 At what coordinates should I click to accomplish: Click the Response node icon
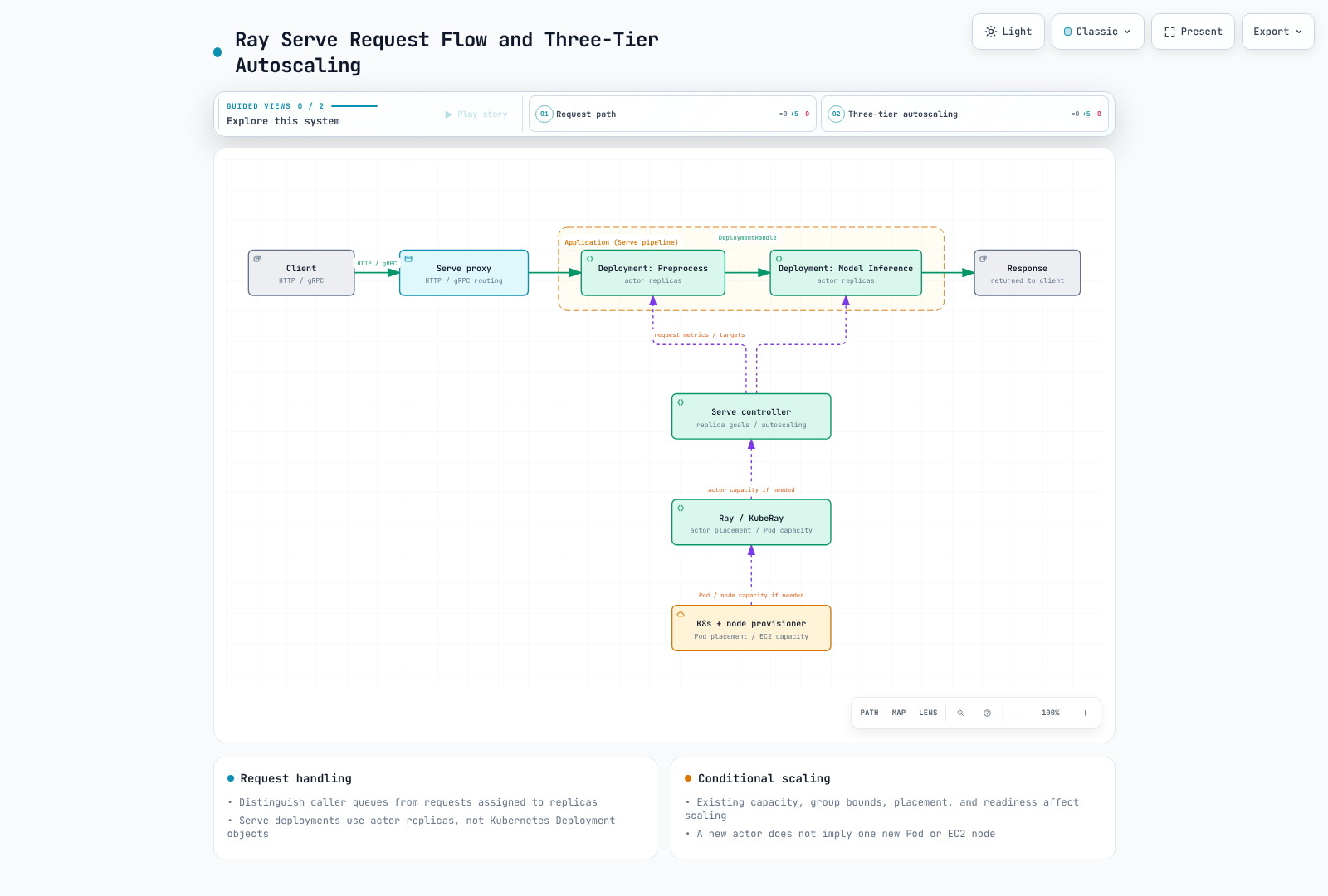(984, 259)
